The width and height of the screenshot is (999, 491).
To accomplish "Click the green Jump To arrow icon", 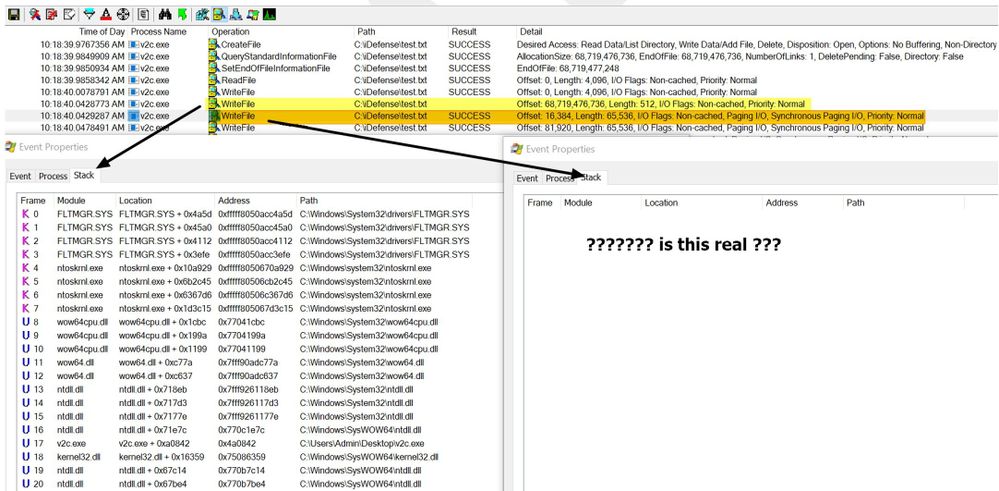I will click(x=181, y=14).
